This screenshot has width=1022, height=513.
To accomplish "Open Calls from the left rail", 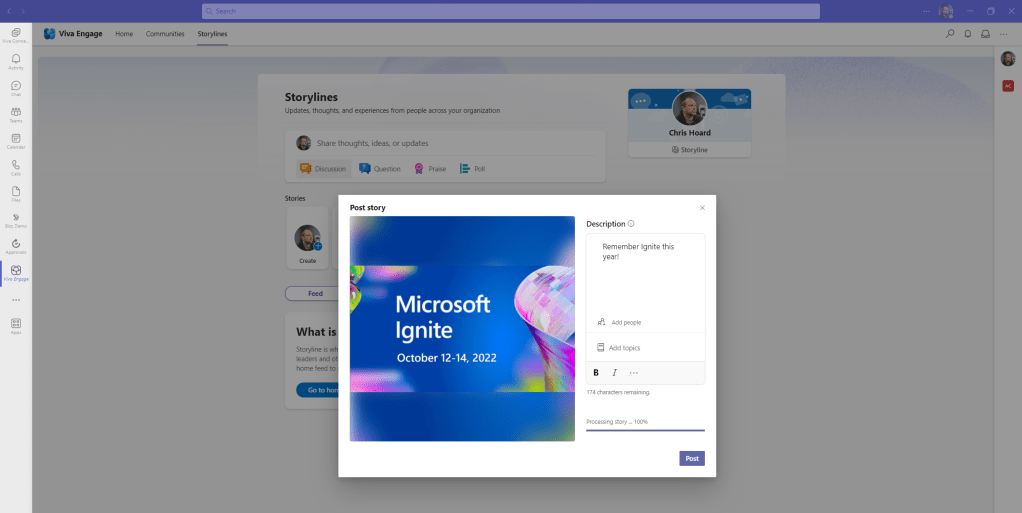I will tap(16, 166).
